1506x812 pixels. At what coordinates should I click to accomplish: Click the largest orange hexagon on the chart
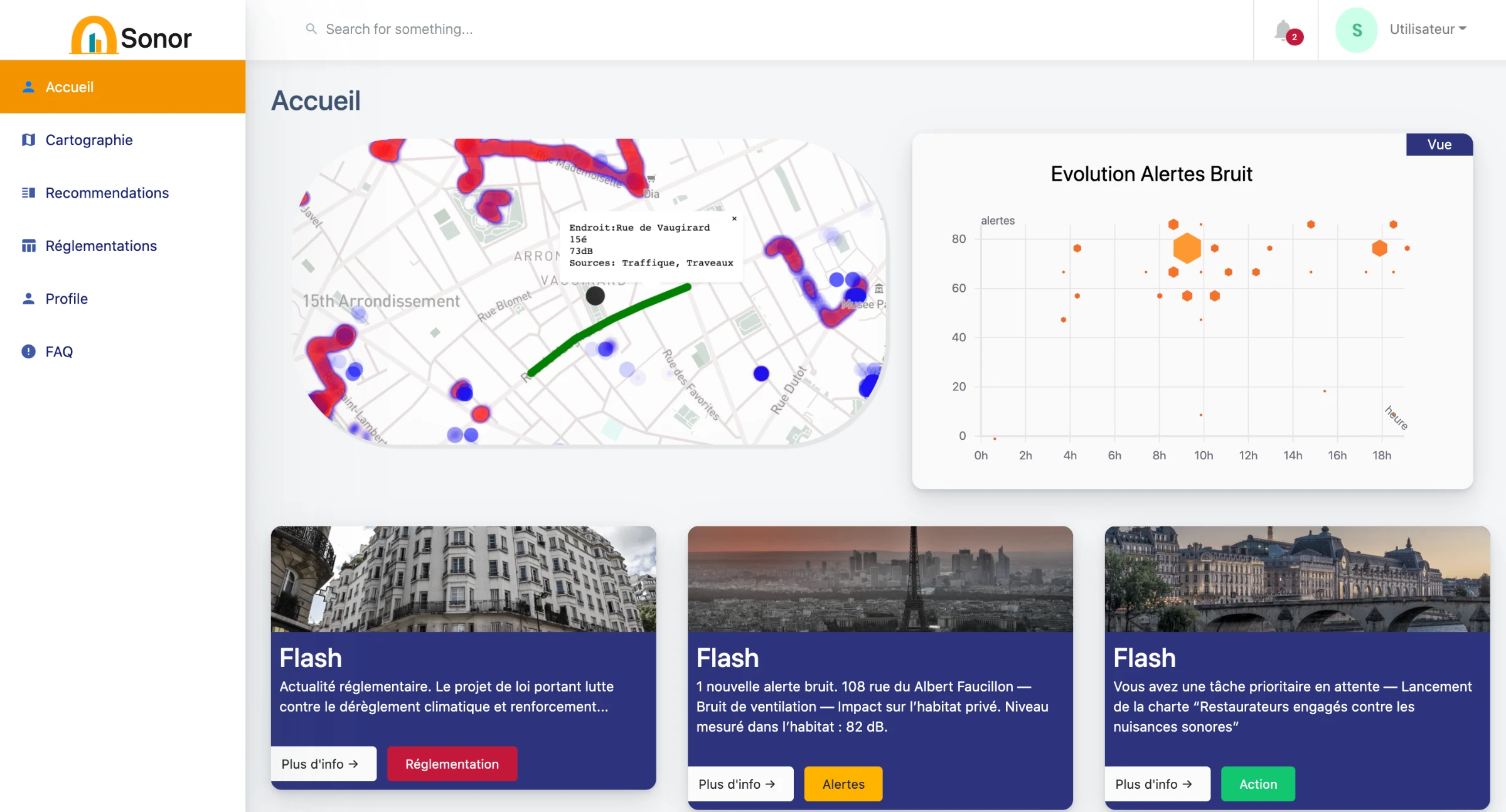pyautogui.click(x=1187, y=248)
